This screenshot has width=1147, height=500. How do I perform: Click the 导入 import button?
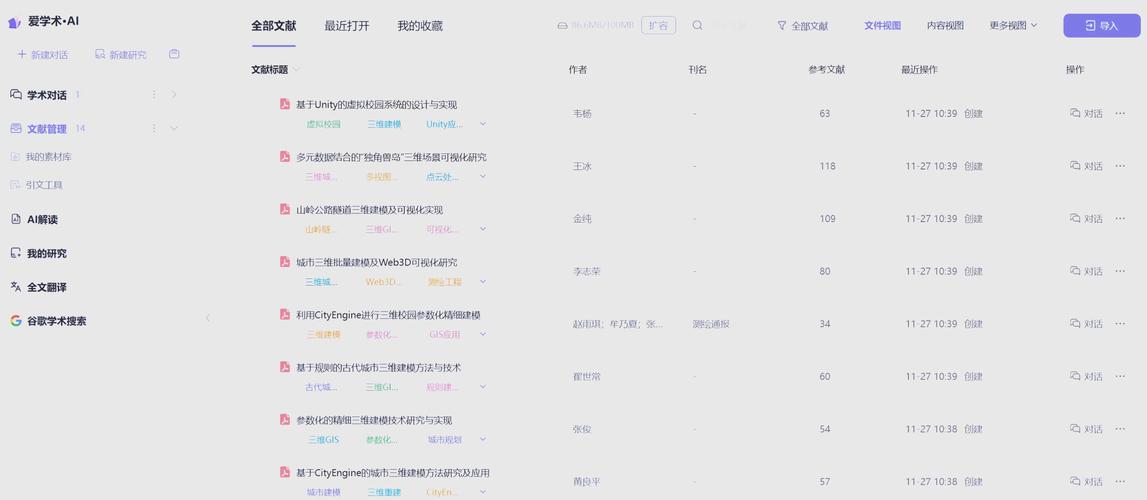click(x=1102, y=26)
